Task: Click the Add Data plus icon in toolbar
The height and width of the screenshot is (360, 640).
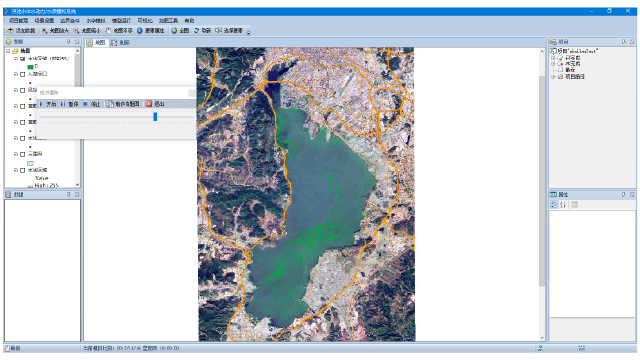Action: point(11,31)
